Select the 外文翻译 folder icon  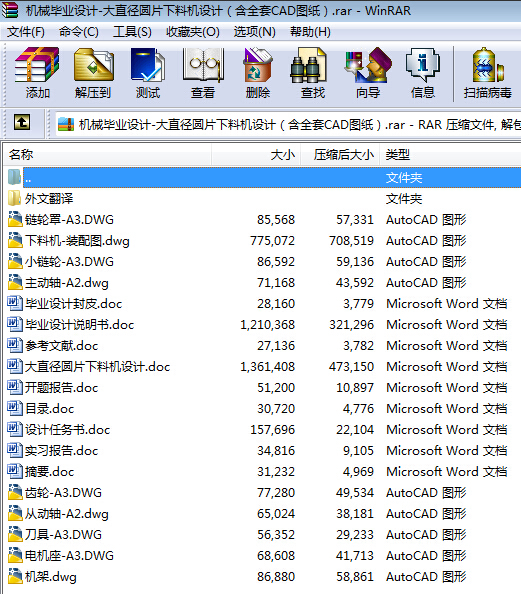(x=14, y=198)
